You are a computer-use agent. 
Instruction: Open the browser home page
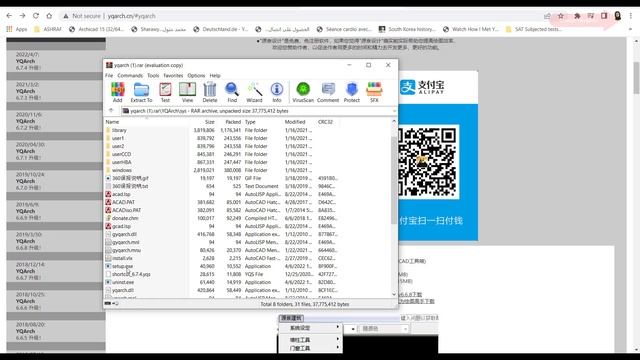[49, 16]
